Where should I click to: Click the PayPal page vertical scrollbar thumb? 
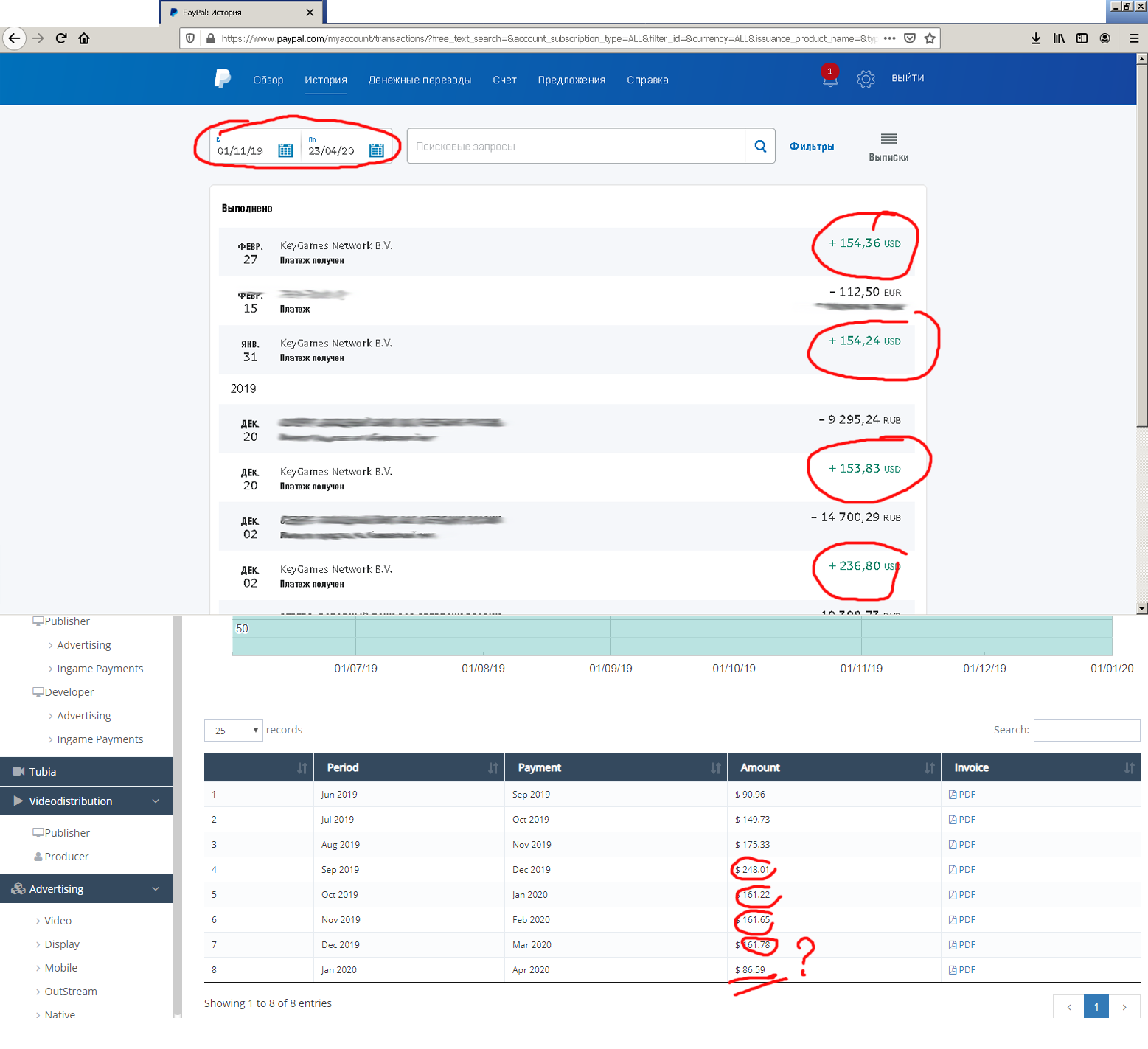tap(1142, 245)
